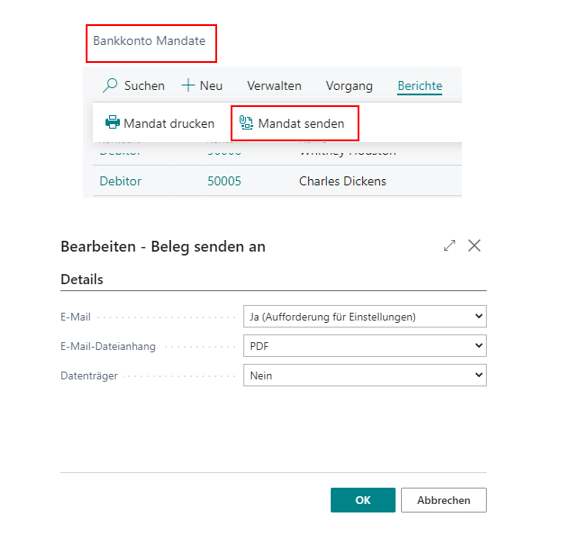
Task: Close the Beleg senden an dialog
Action: [474, 246]
